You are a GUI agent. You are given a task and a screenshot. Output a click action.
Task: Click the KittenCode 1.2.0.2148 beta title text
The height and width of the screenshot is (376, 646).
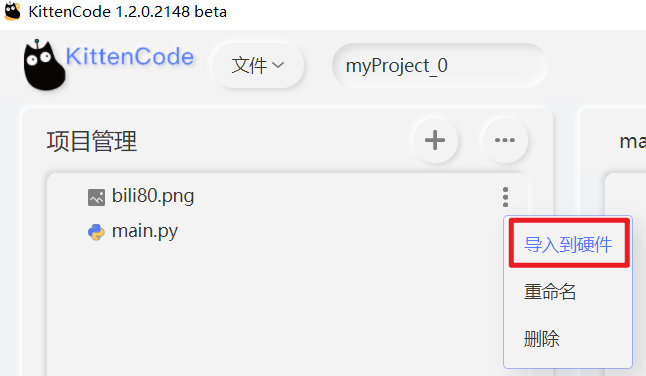click(x=128, y=12)
